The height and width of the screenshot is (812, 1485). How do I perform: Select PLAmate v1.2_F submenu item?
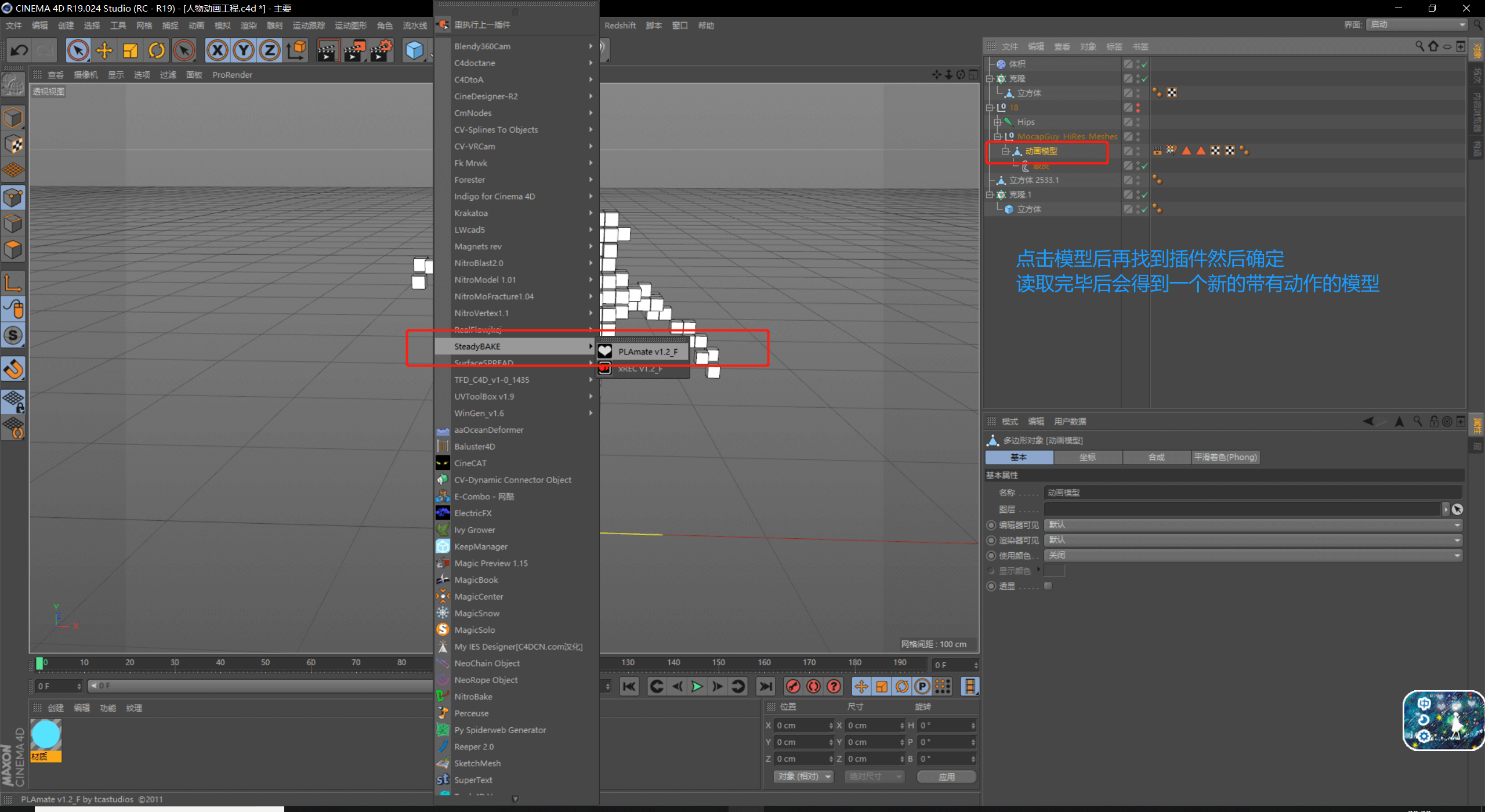(x=647, y=351)
